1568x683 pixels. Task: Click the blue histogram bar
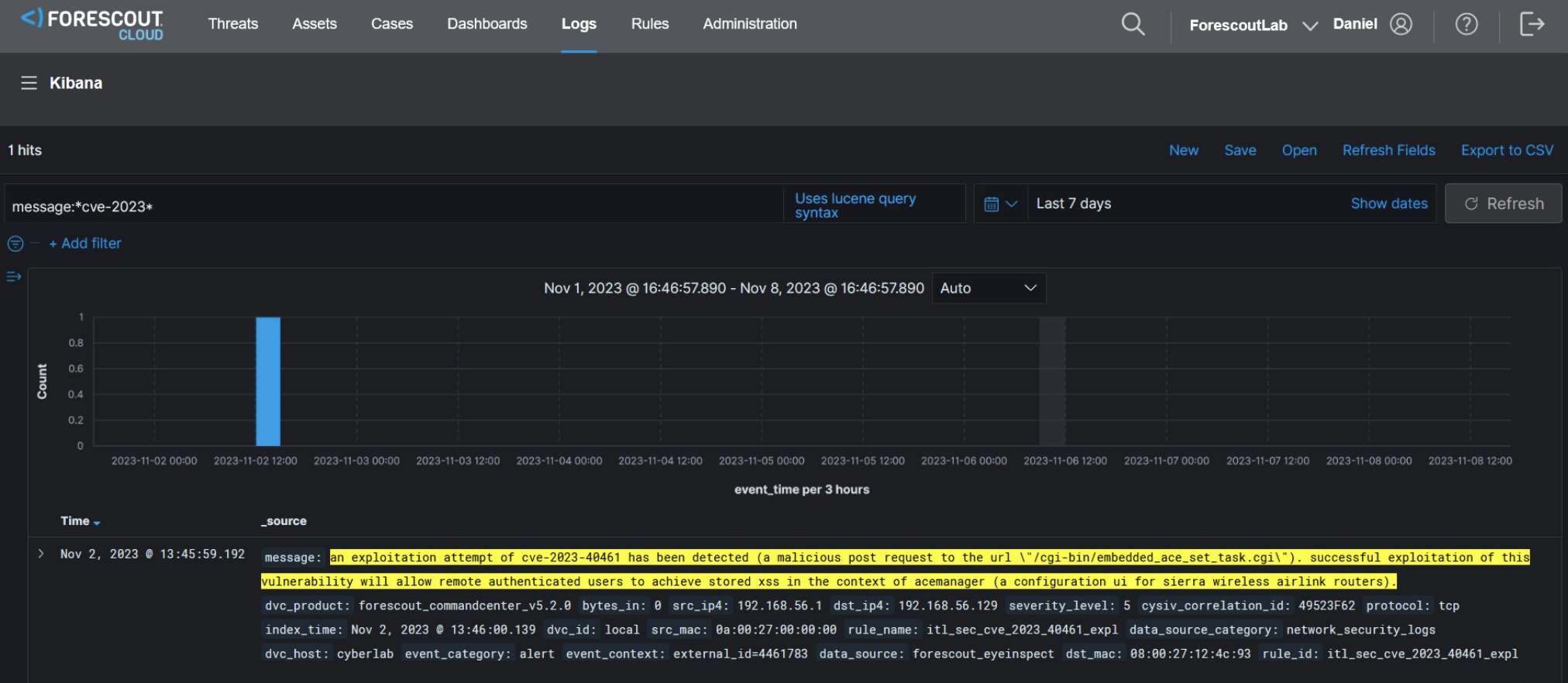click(x=268, y=381)
